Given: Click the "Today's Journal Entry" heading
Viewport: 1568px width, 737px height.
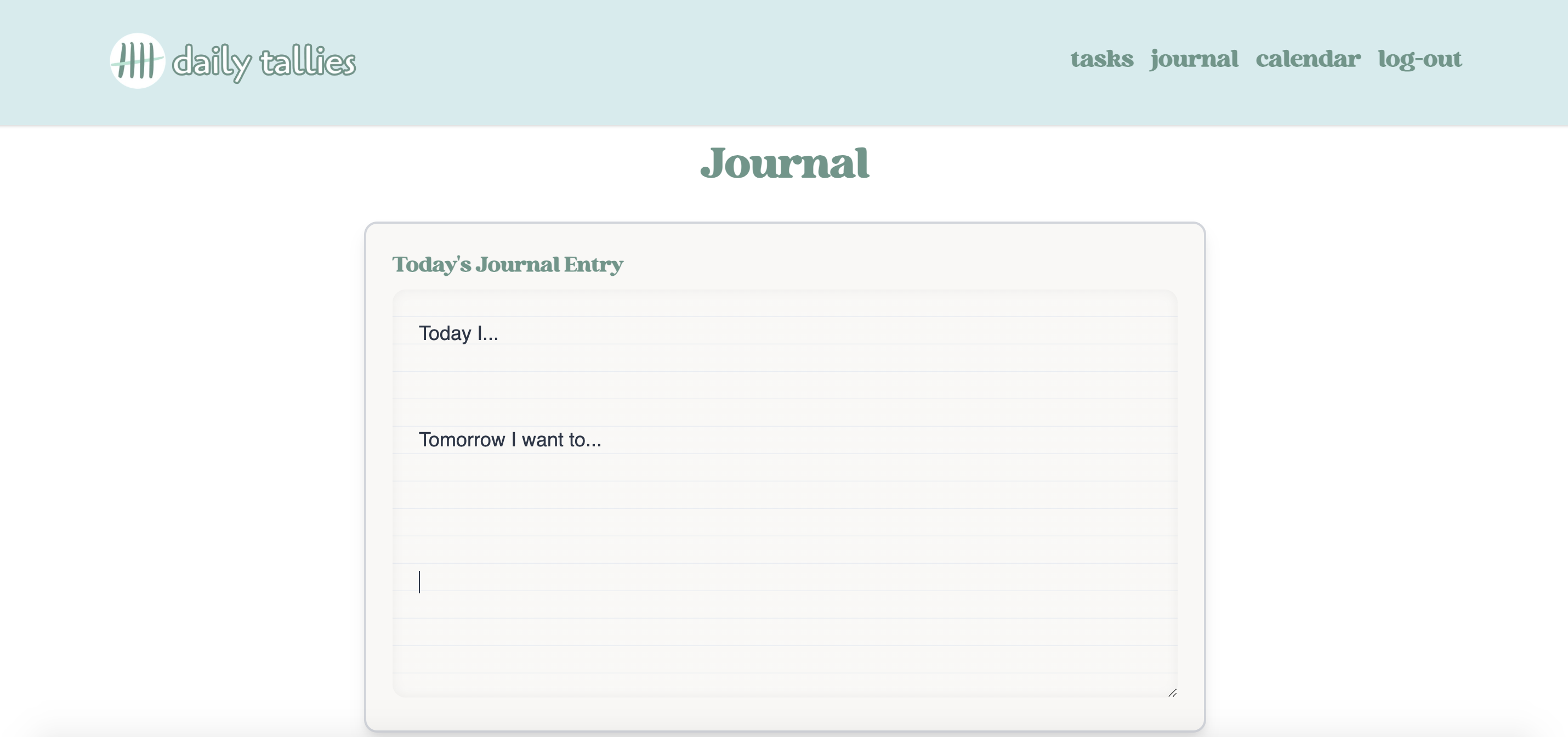Looking at the screenshot, I should tap(507, 264).
